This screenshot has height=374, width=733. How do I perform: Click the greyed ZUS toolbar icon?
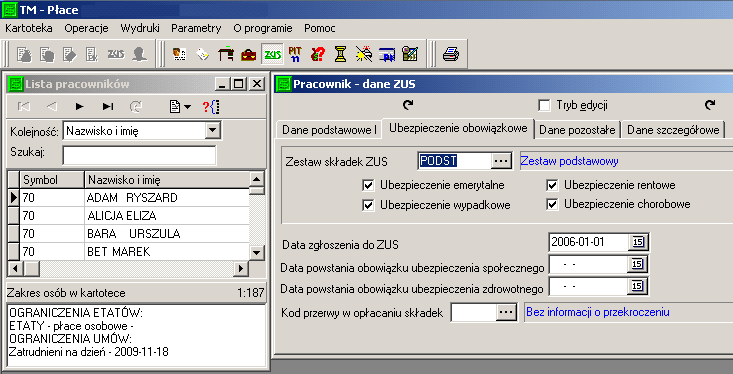tap(115, 55)
